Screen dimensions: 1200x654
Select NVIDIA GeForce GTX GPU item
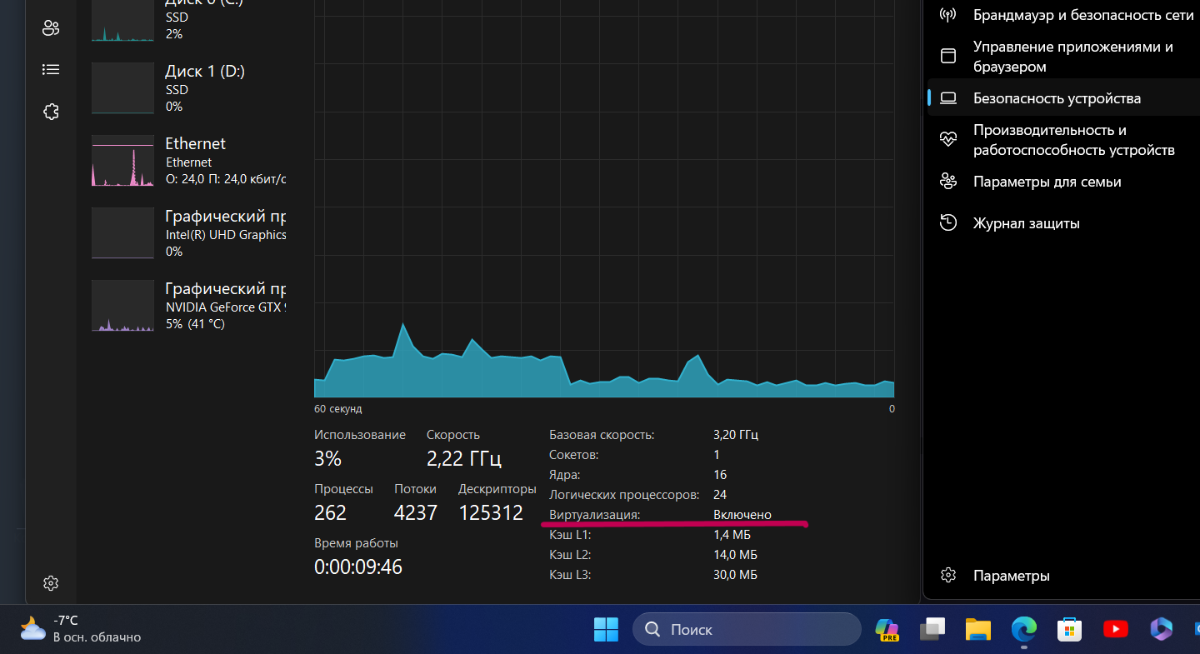pyautogui.click(x=189, y=305)
